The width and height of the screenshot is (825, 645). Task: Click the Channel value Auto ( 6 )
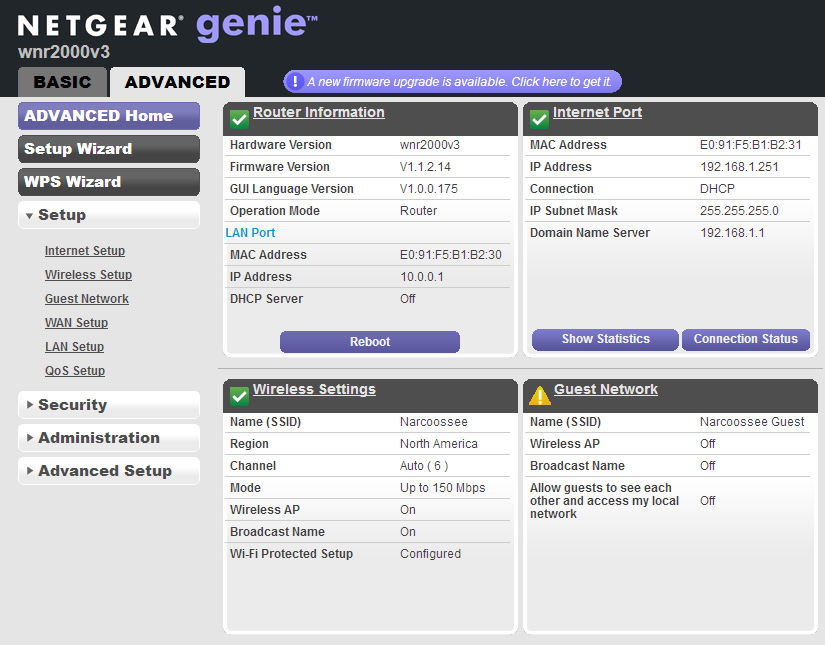tap(424, 466)
